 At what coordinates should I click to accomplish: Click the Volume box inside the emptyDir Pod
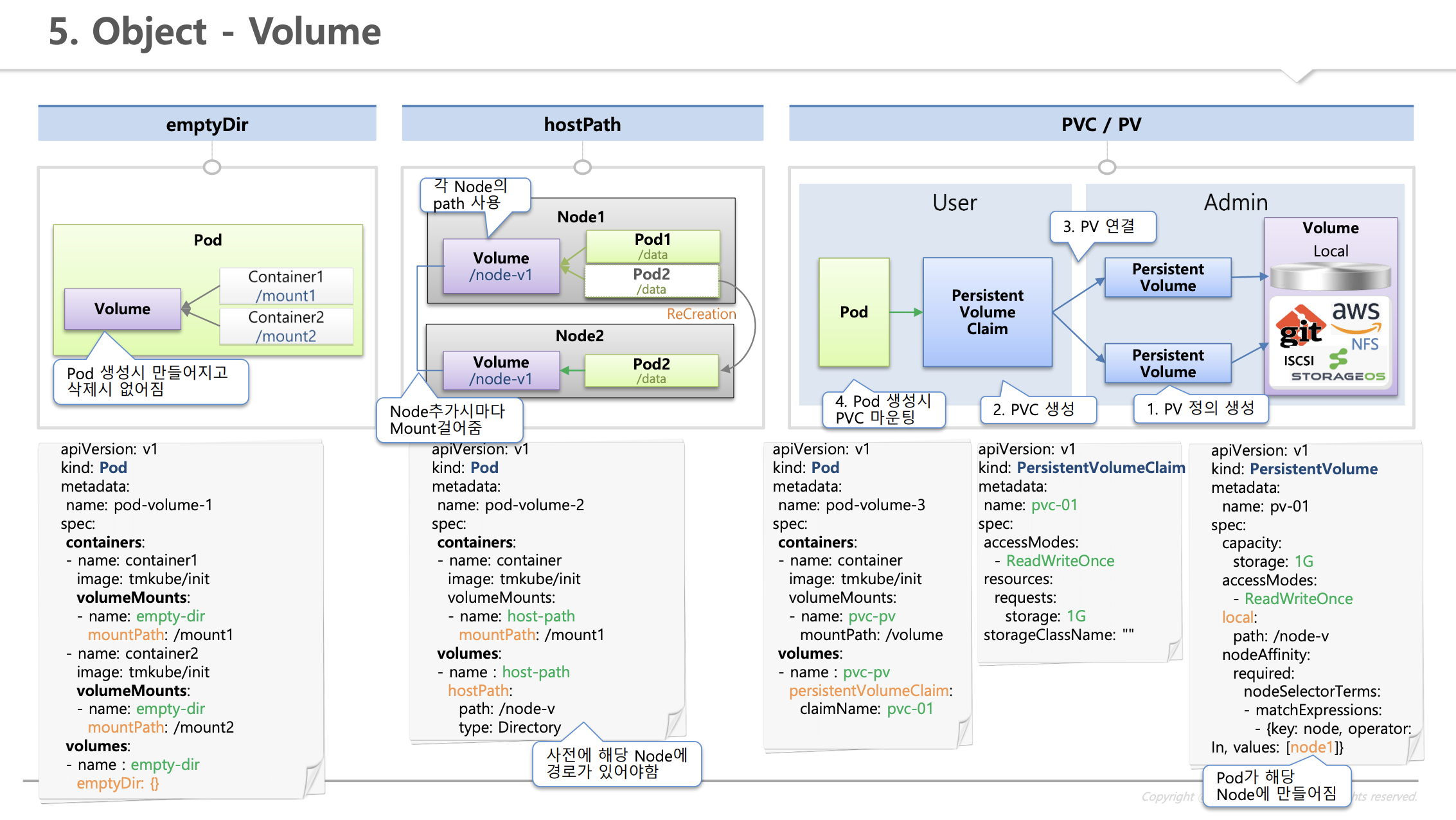click(x=122, y=308)
